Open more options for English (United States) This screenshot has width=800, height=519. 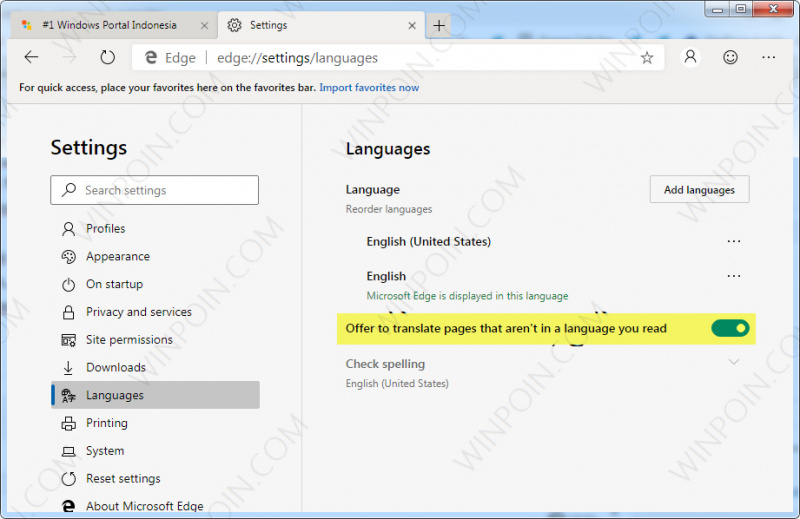734,241
